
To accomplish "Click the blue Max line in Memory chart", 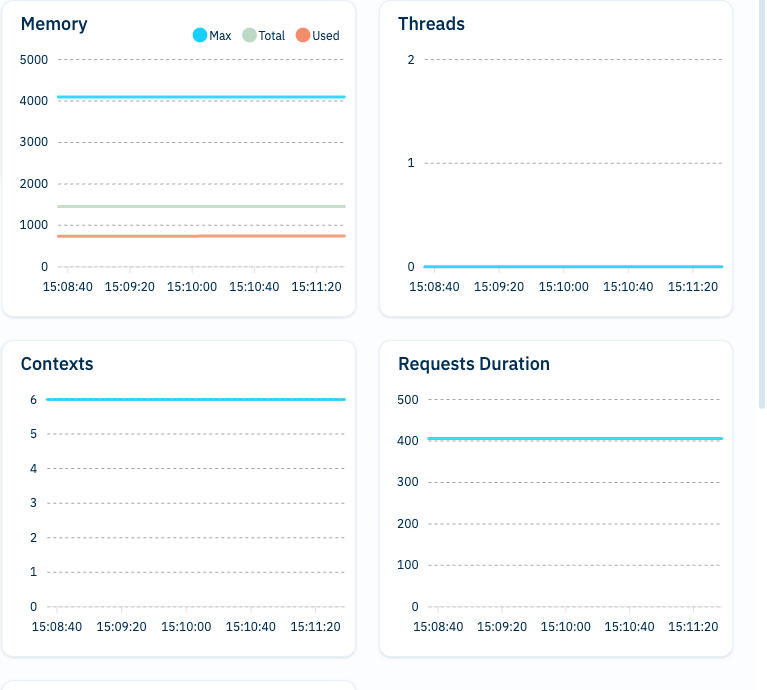I will (200, 97).
